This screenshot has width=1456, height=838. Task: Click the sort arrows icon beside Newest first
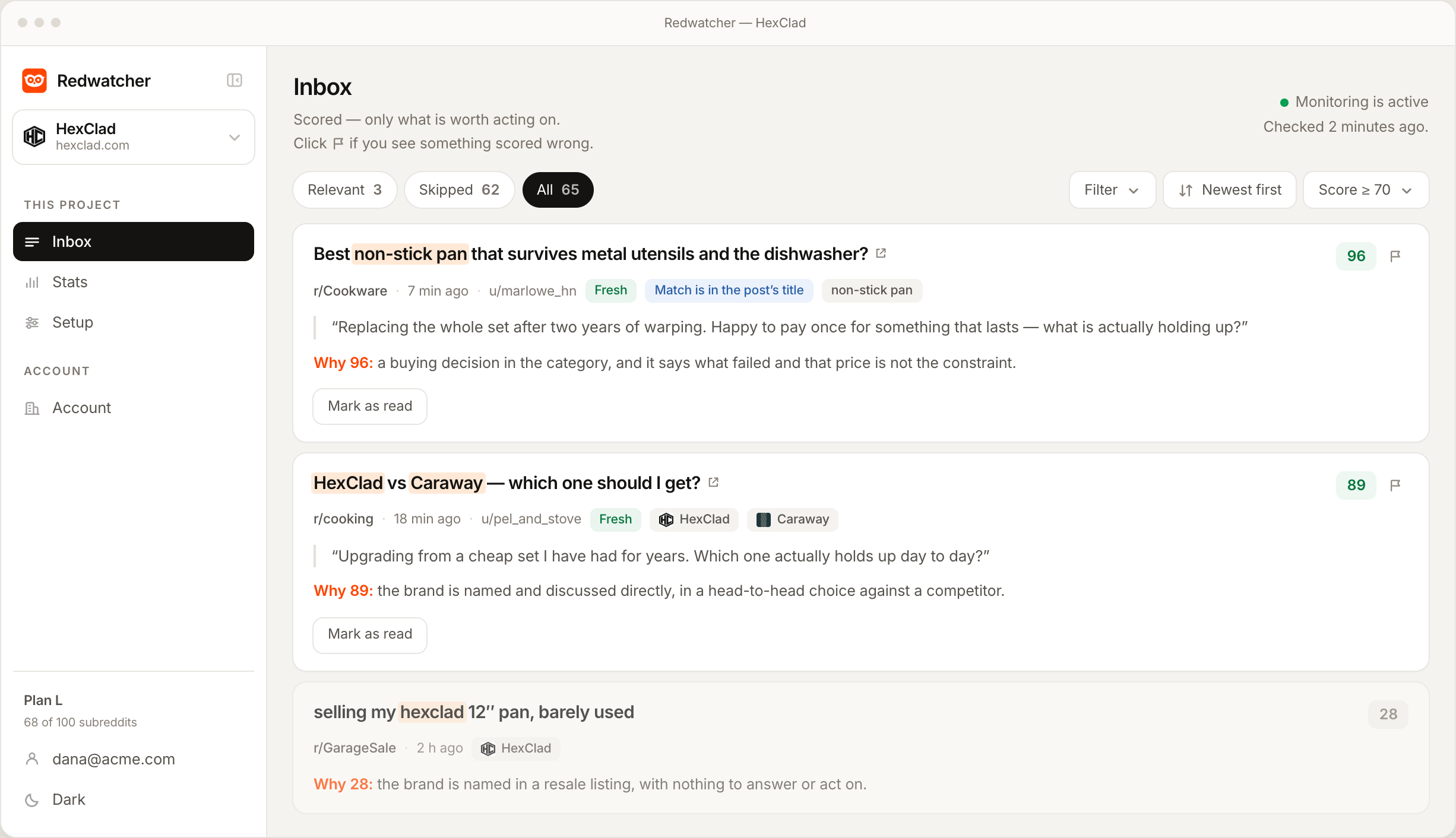1186,191
